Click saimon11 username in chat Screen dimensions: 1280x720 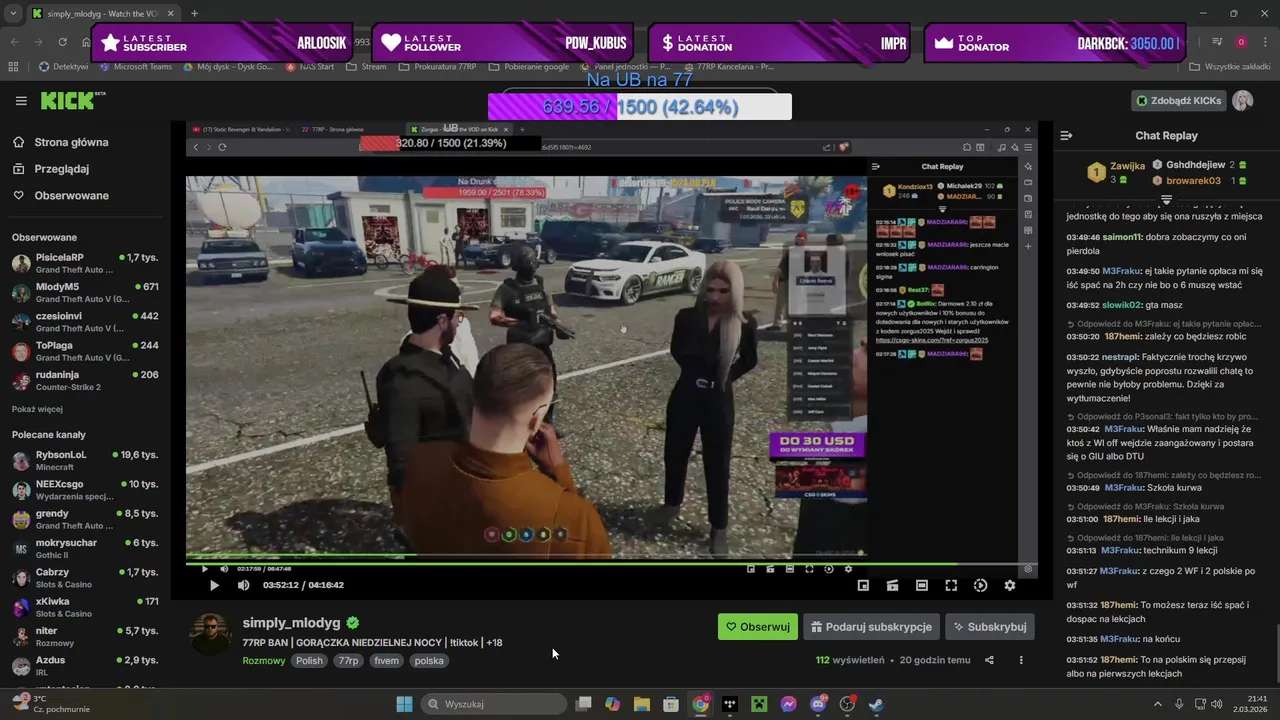1122,237
